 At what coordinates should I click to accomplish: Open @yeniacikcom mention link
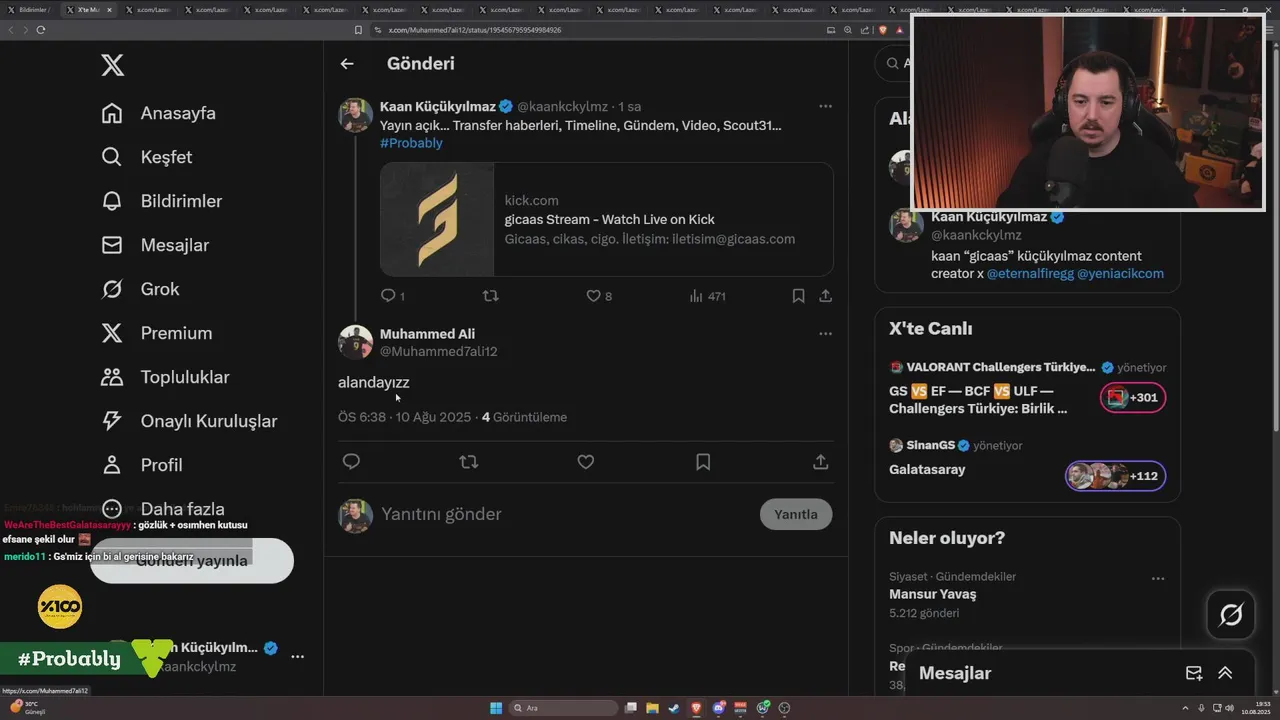[x=1120, y=273]
